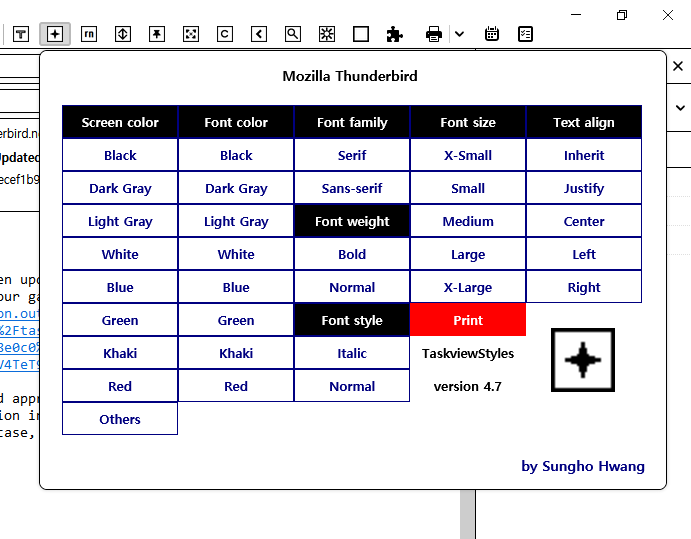
Task: Click the 'Font weight' section header
Action: 352,221
